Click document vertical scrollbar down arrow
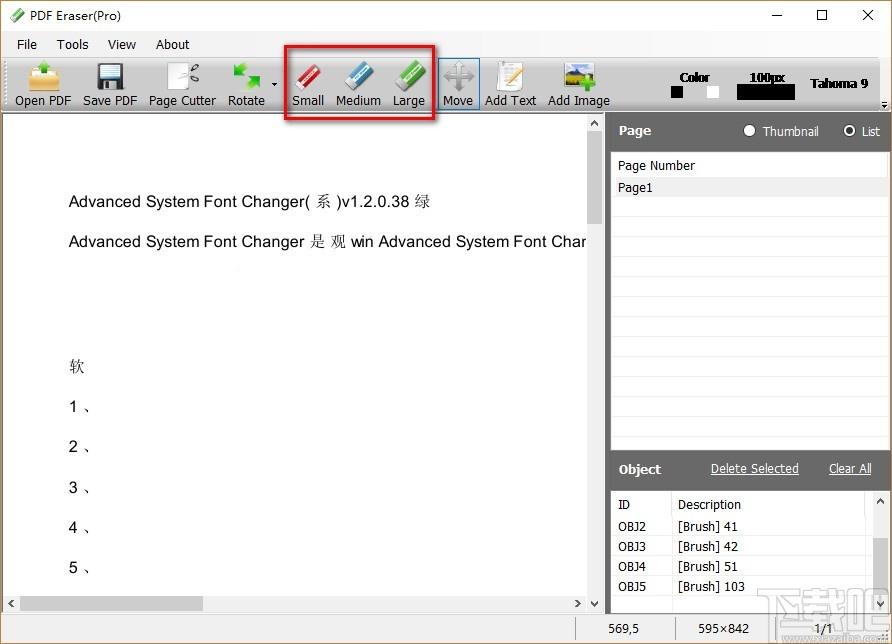Viewport: 892px width, 644px height. coord(594,603)
